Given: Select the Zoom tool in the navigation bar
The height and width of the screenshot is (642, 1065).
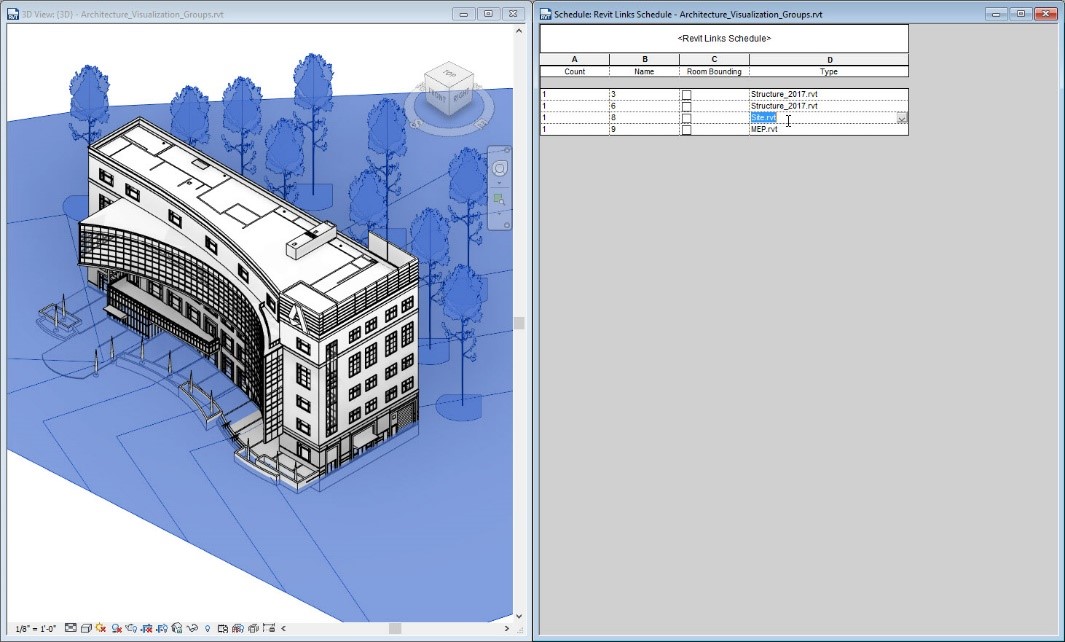Looking at the screenshot, I should click(x=498, y=198).
